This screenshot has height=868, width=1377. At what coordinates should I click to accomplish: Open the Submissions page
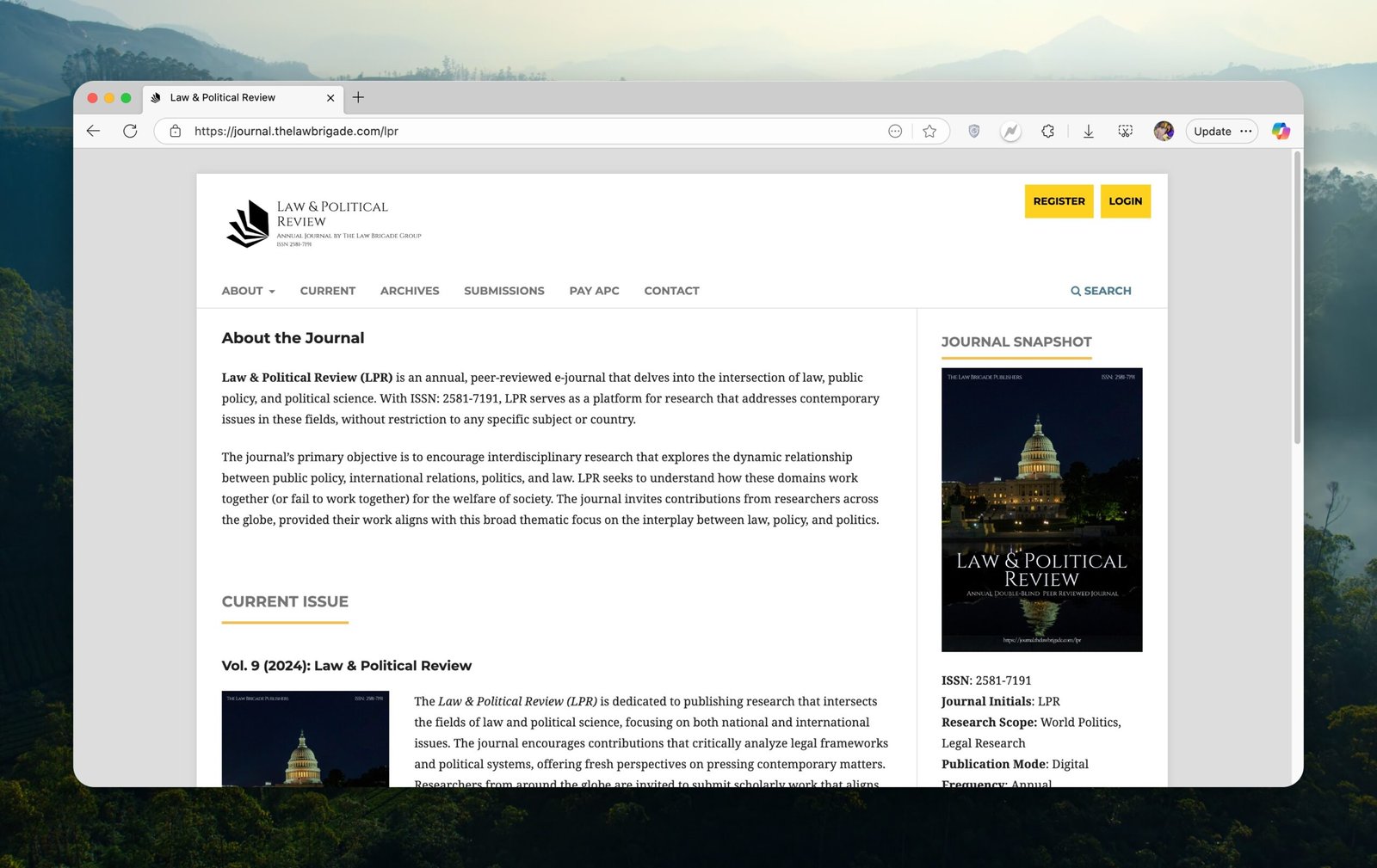(x=503, y=291)
